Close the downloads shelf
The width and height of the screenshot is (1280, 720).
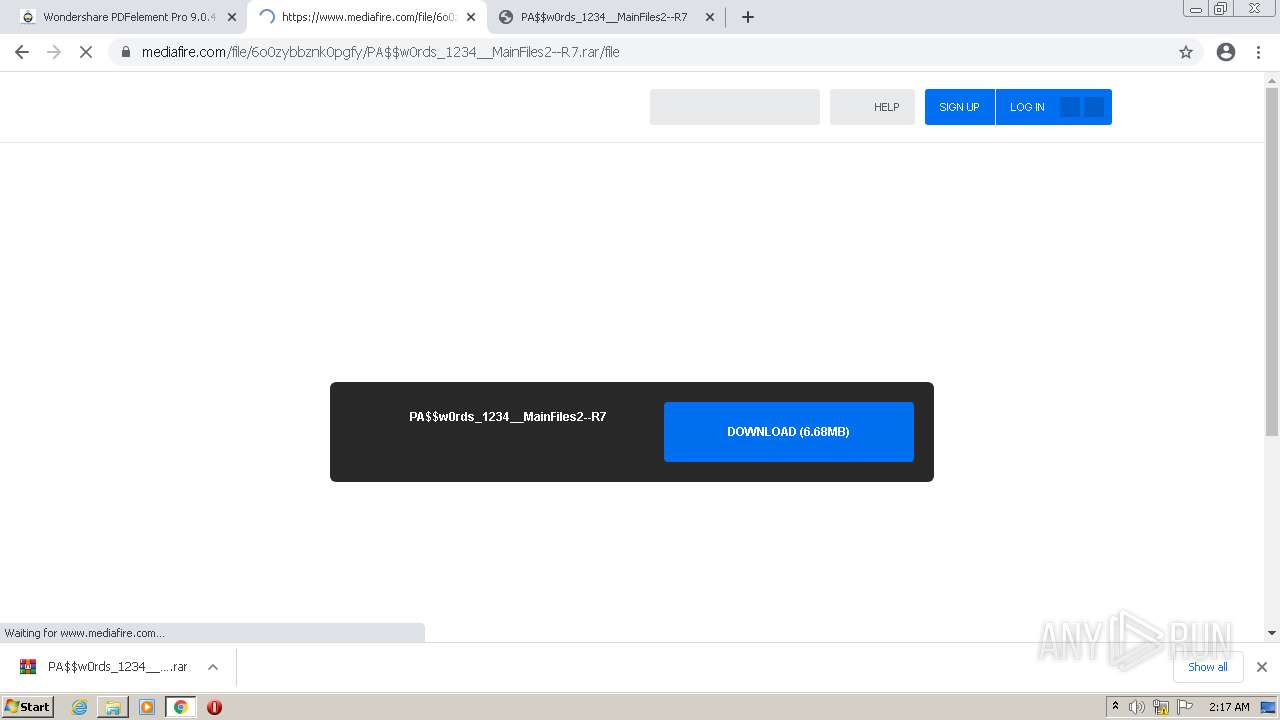click(1262, 667)
